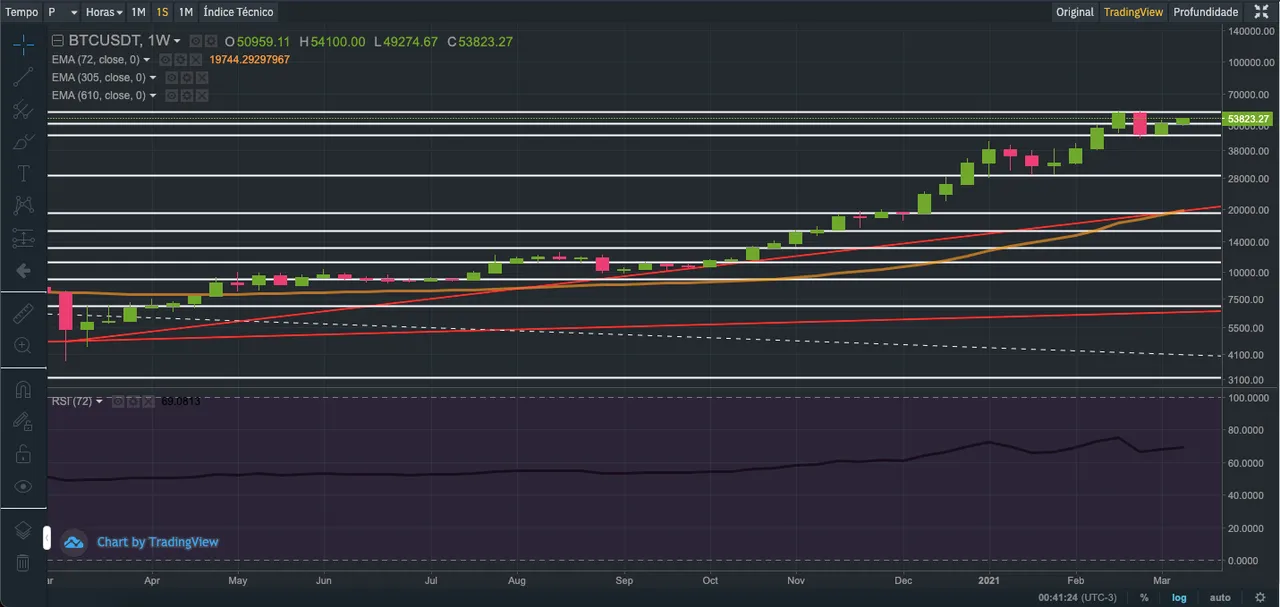Hide the EMA 305 indicator
Image resolution: width=1280 pixels, height=607 pixels.
172,77
